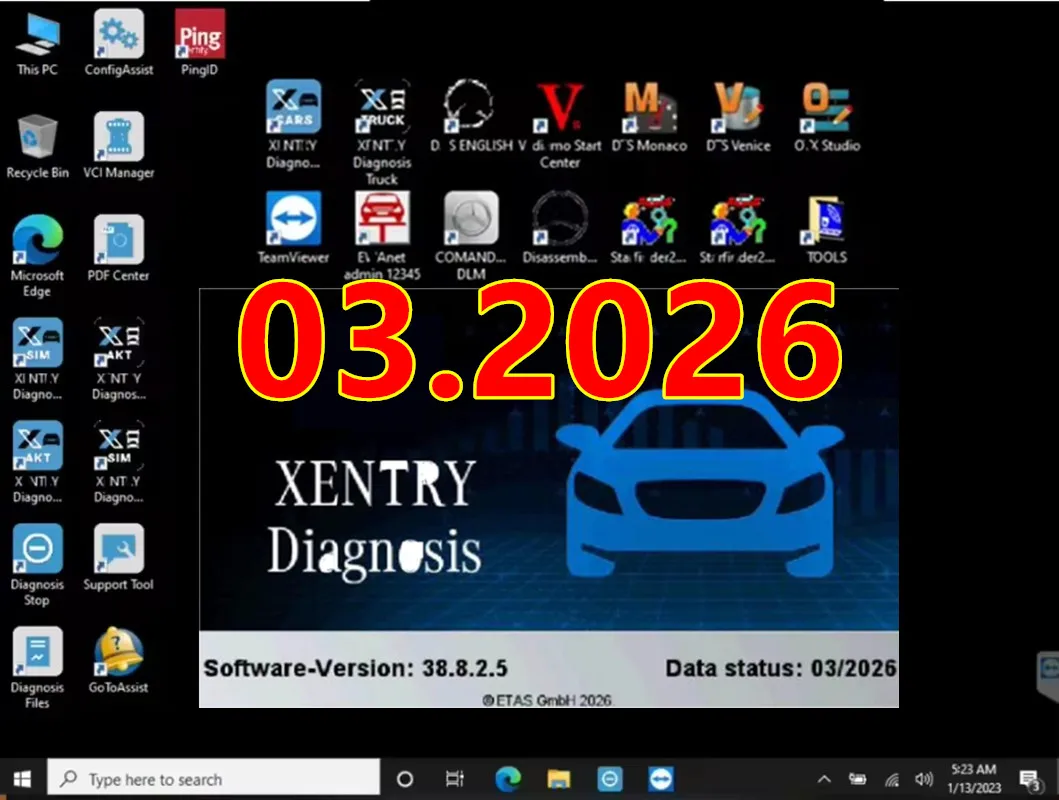The height and width of the screenshot is (800, 1059).
Task: Open first Starfinder shortcut
Action: 648,228
